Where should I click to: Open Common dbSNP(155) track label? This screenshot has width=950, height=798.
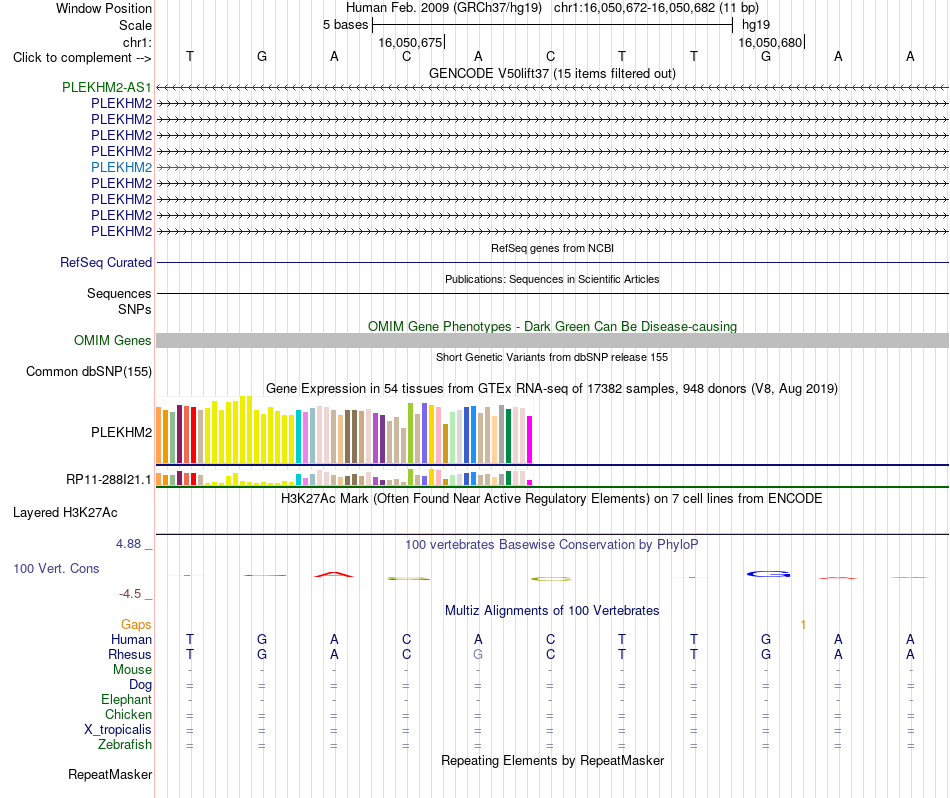(x=89, y=371)
